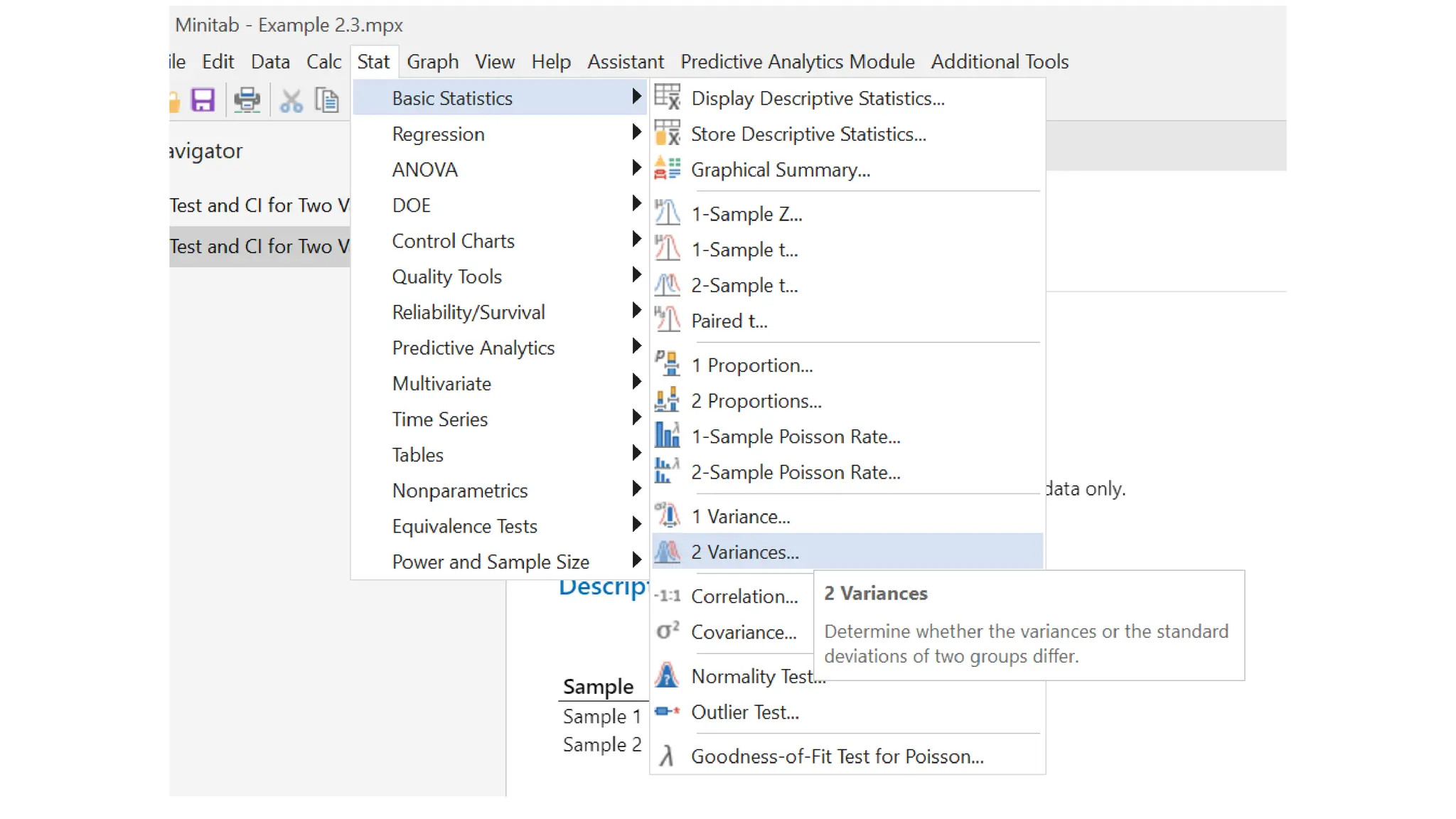The image size is (1456, 819).
Task: Open the Predictive Analytics Module menu
Action: click(797, 62)
